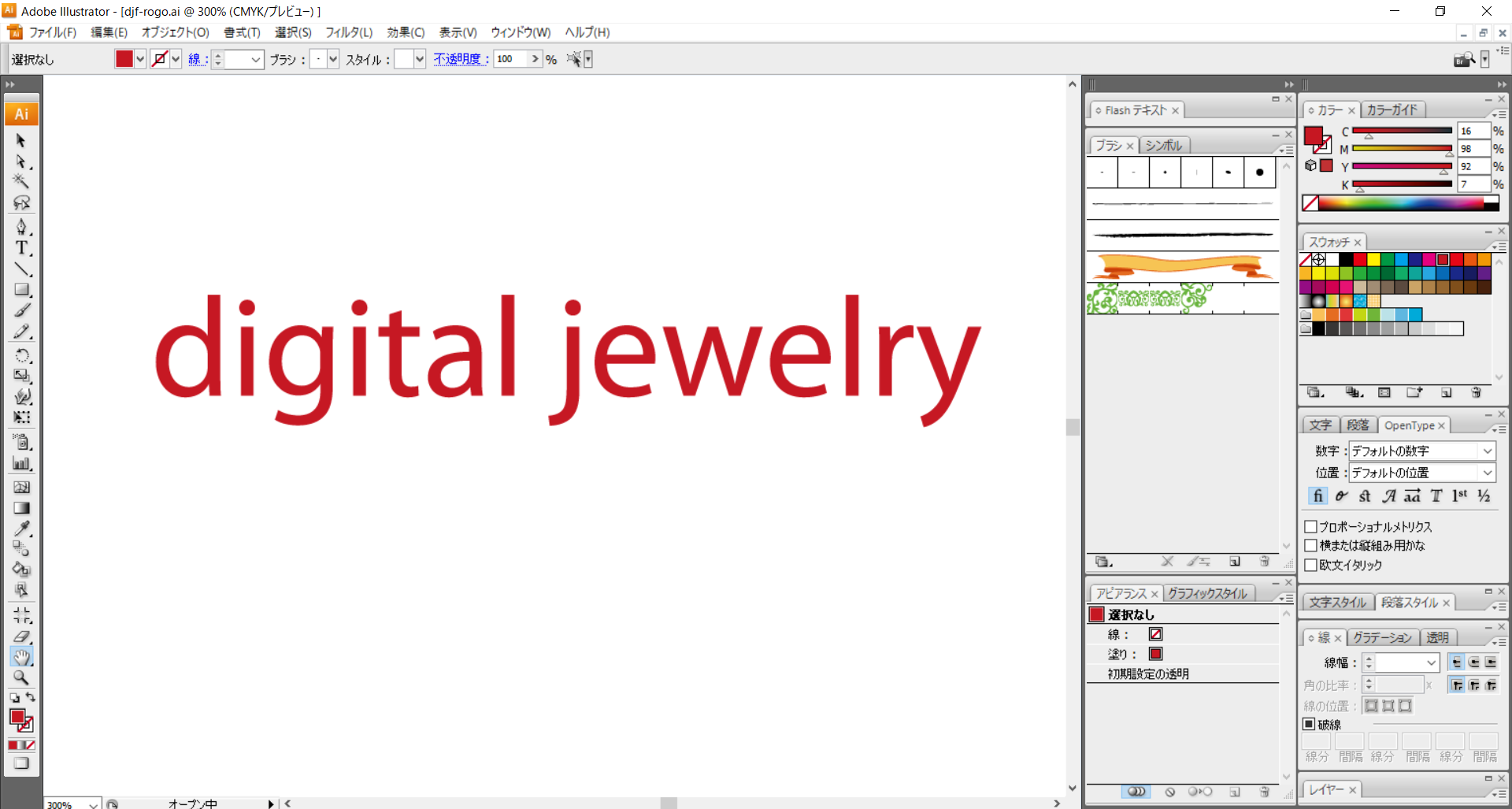Open the 効果(C) menu
The width and height of the screenshot is (1512, 809).
[x=406, y=32]
